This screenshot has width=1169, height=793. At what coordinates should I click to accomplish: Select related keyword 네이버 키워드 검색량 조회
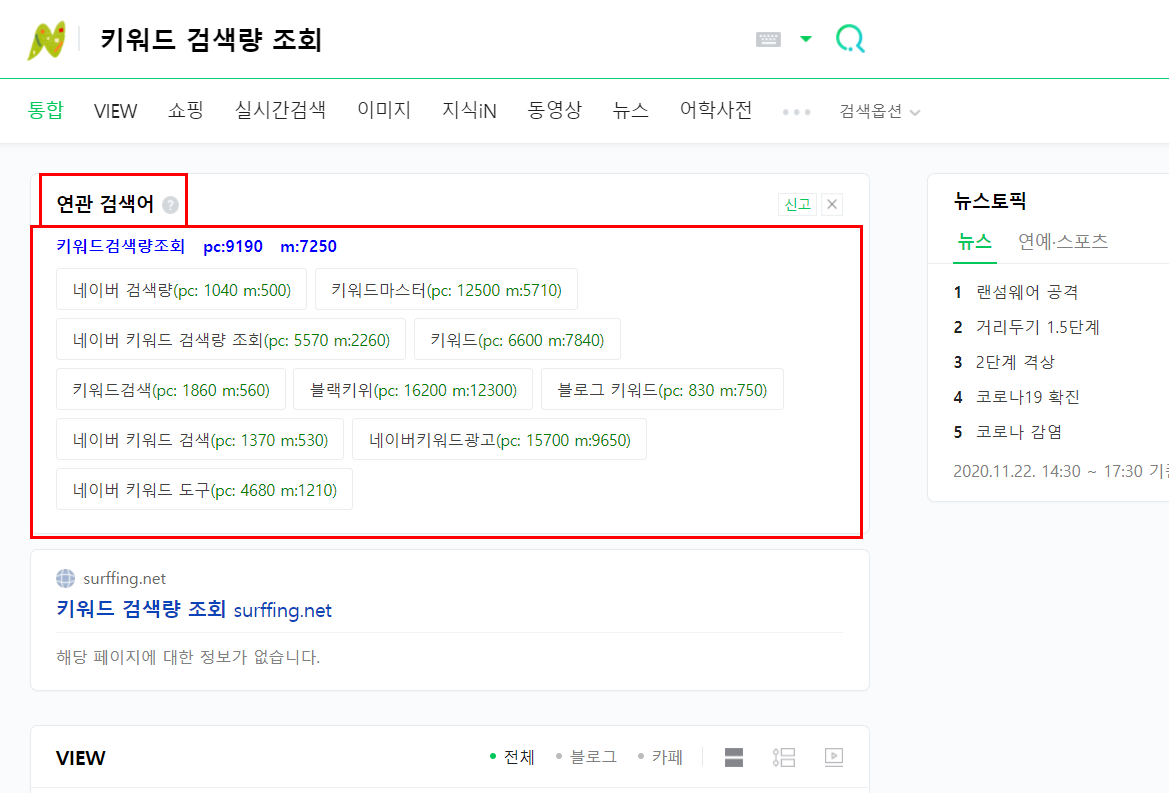pyautogui.click(x=231, y=340)
